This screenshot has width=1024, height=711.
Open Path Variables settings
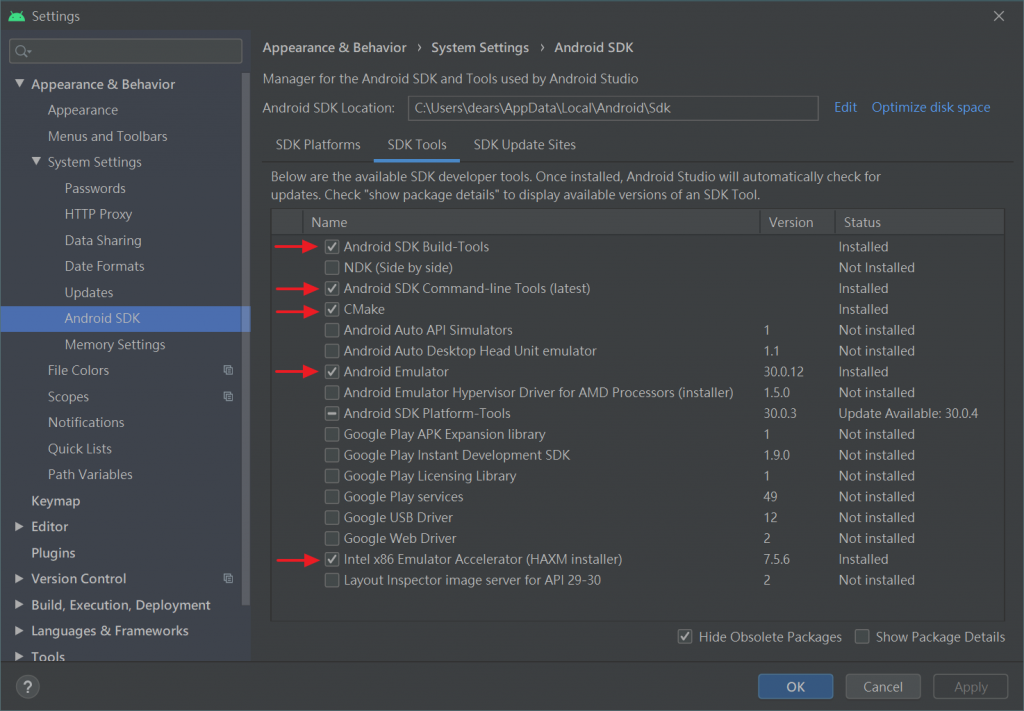tap(90, 475)
